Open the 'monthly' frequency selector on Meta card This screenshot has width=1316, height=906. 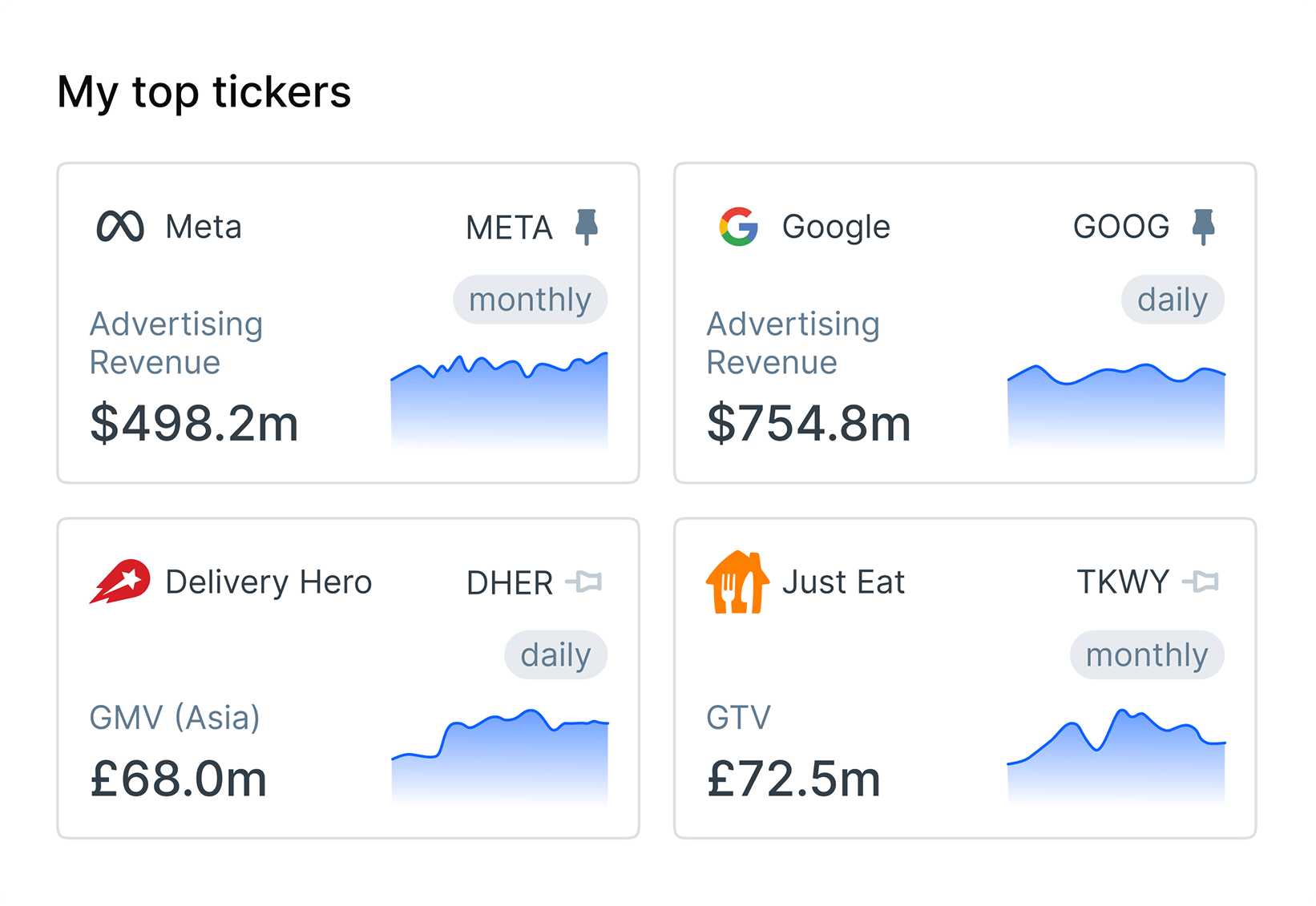point(530,299)
